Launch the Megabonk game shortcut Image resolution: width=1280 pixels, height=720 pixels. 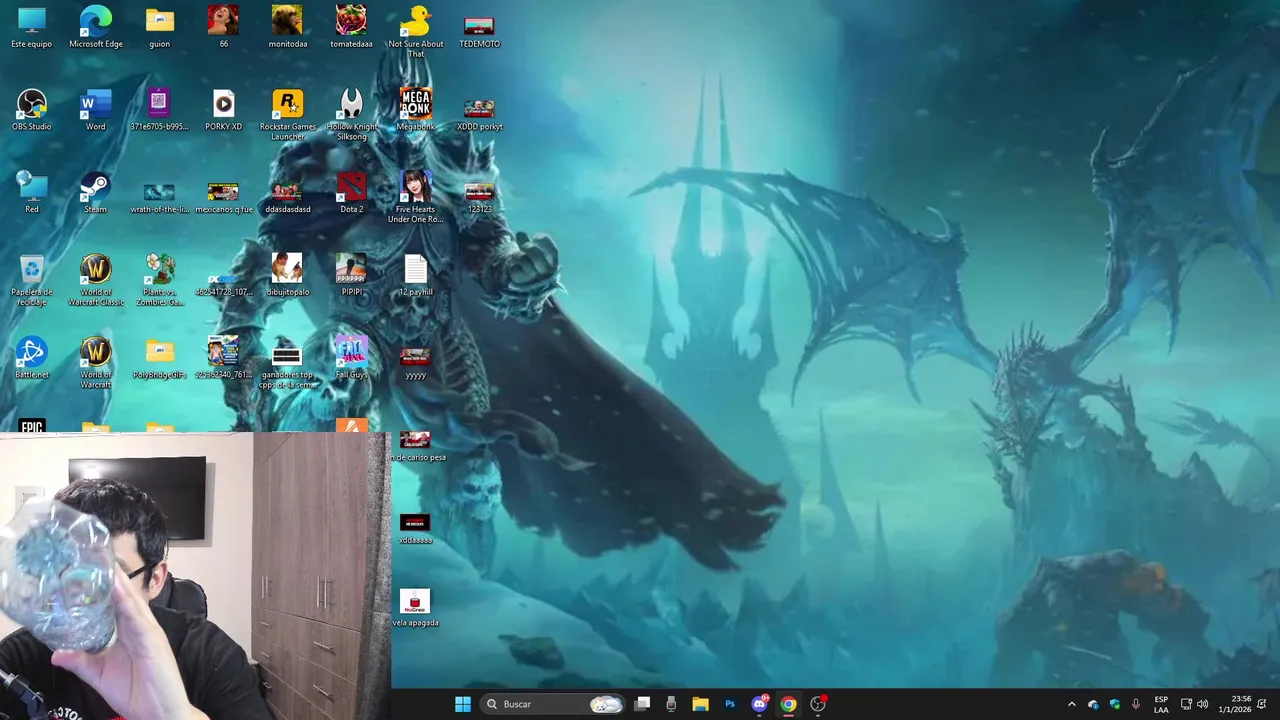coord(415,110)
